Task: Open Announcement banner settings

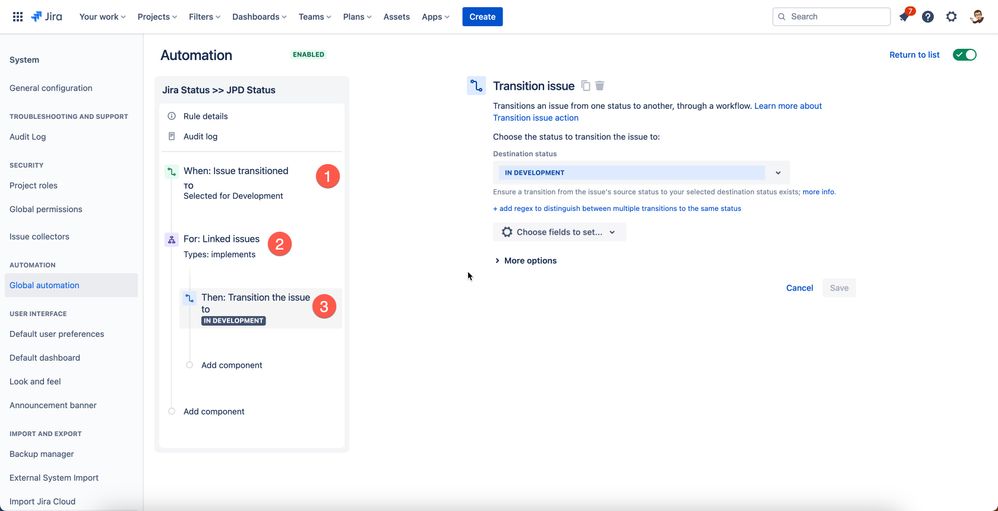Action: [x=53, y=405]
